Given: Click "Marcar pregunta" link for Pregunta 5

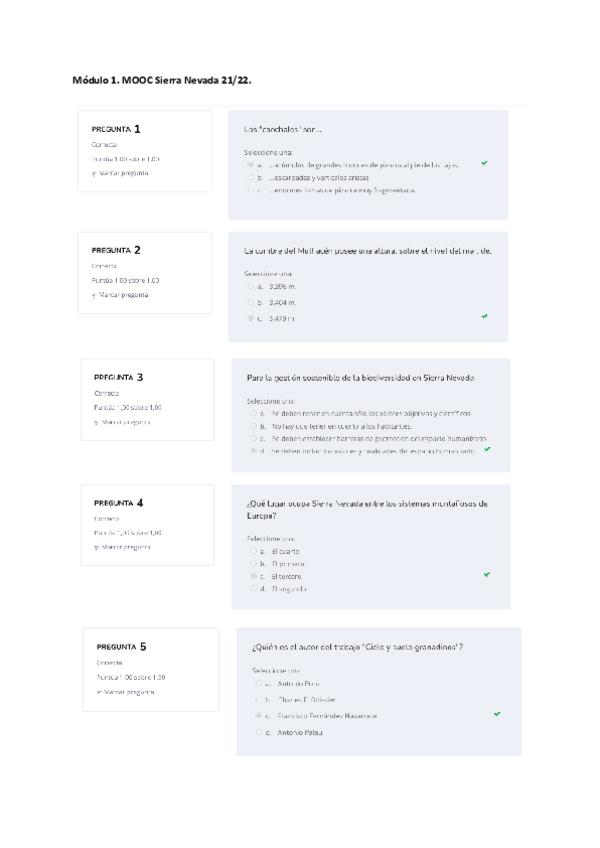Looking at the screenshot, I should click(x=129, y=692).
